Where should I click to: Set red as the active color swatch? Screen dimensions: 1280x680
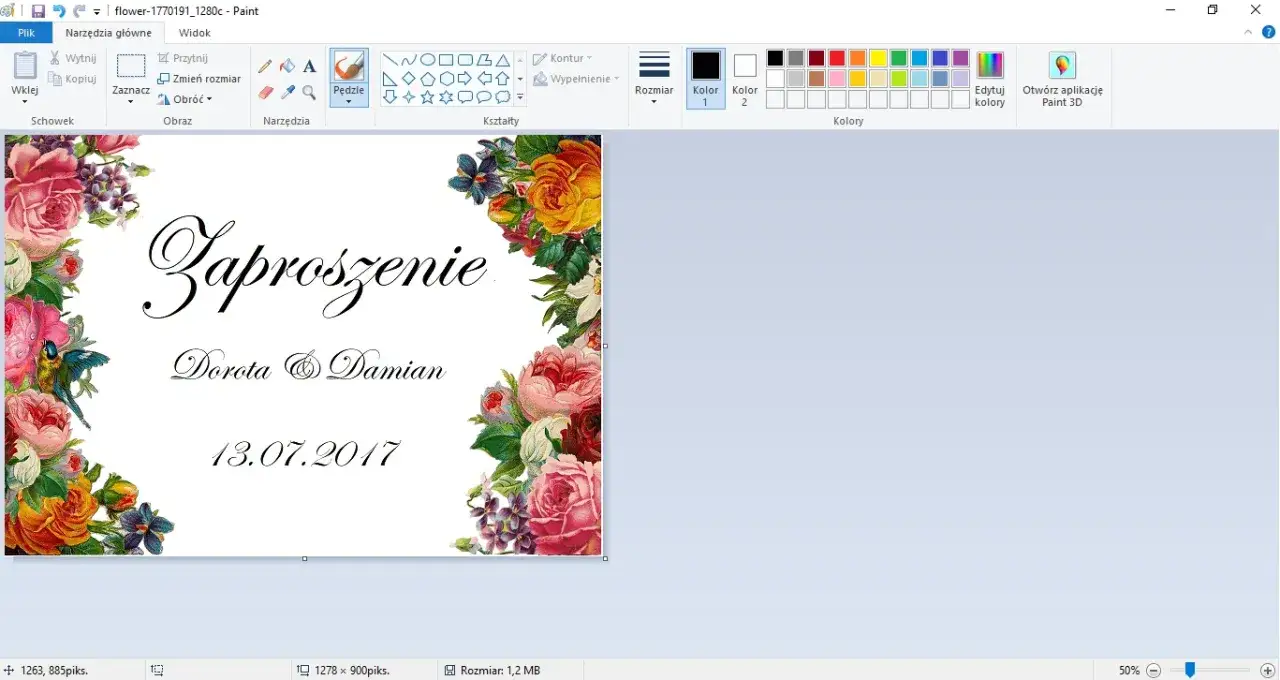click(835, 57)
